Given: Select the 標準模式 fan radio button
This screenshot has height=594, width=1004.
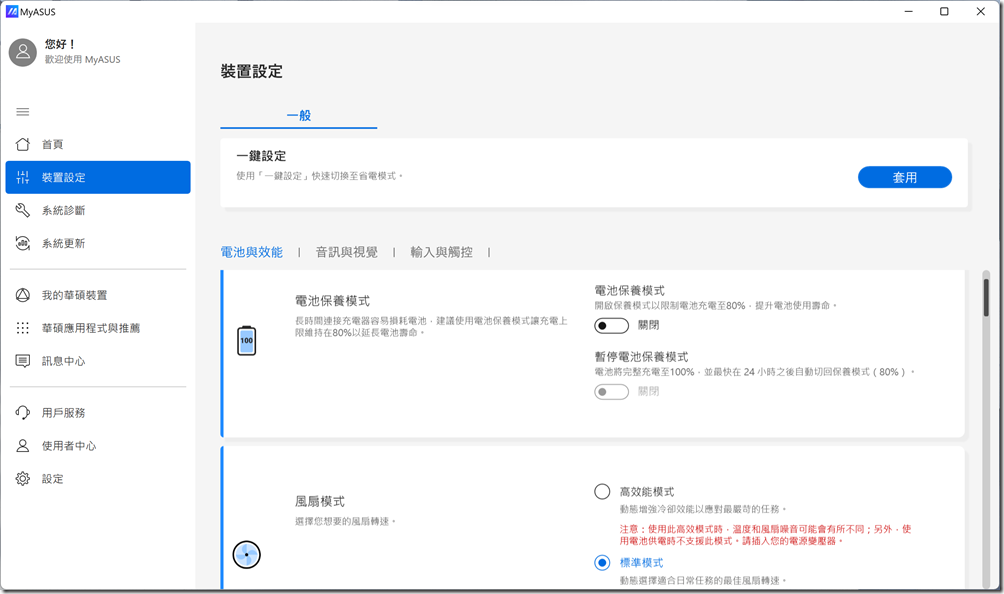Looking at the screenshot, I should pos(602,563).
